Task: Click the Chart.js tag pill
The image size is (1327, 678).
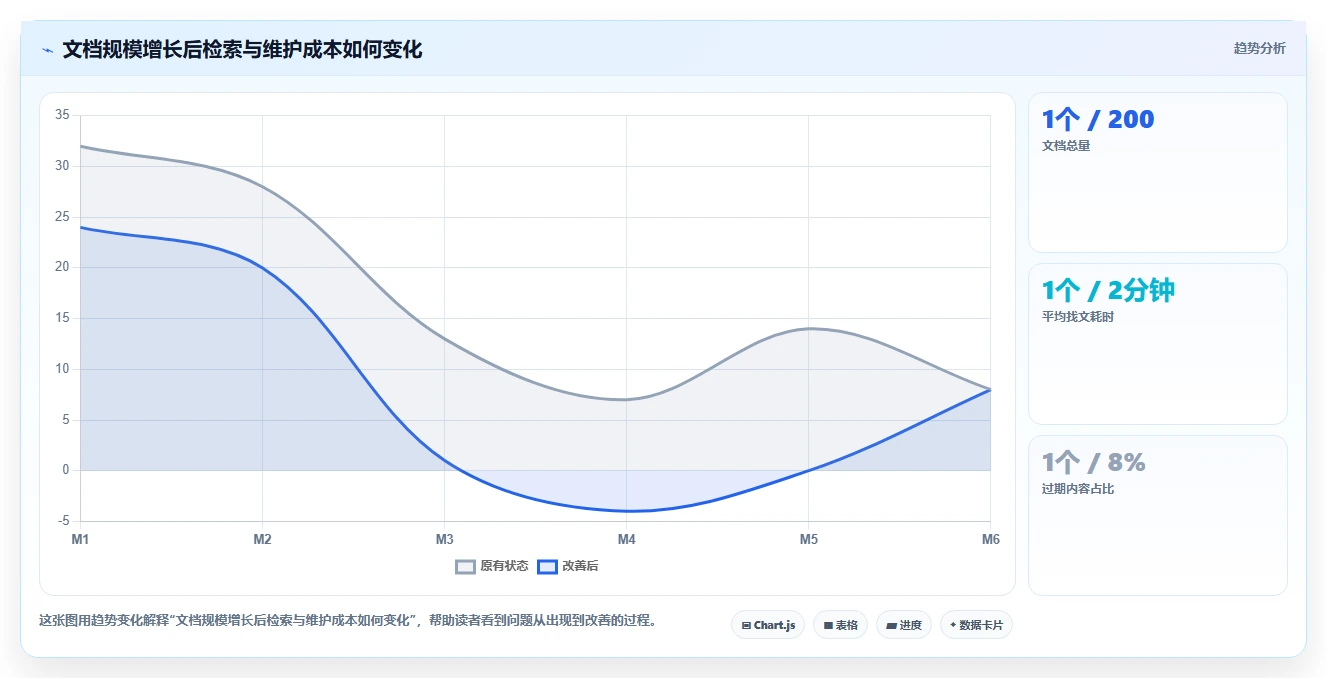Action: tap(768, 625)
